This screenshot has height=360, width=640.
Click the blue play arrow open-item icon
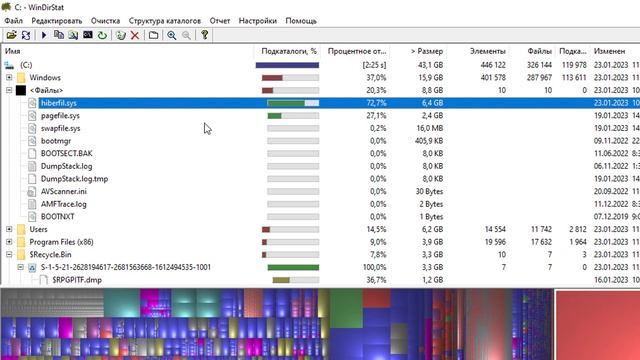click(x=44, y=35)
